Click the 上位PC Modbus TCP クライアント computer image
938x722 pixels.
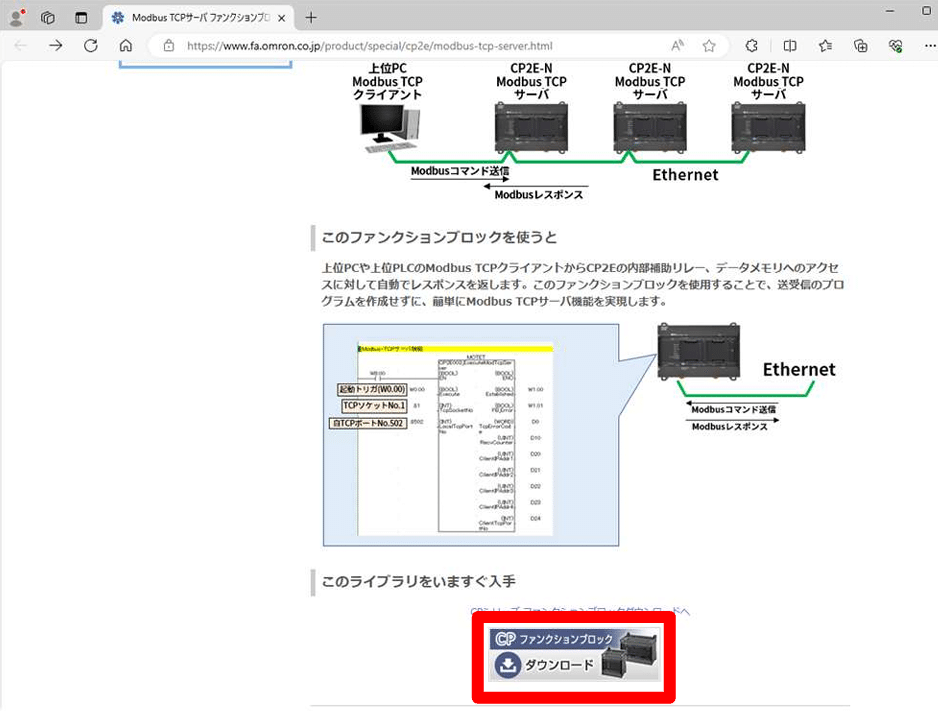click(389, 128)
